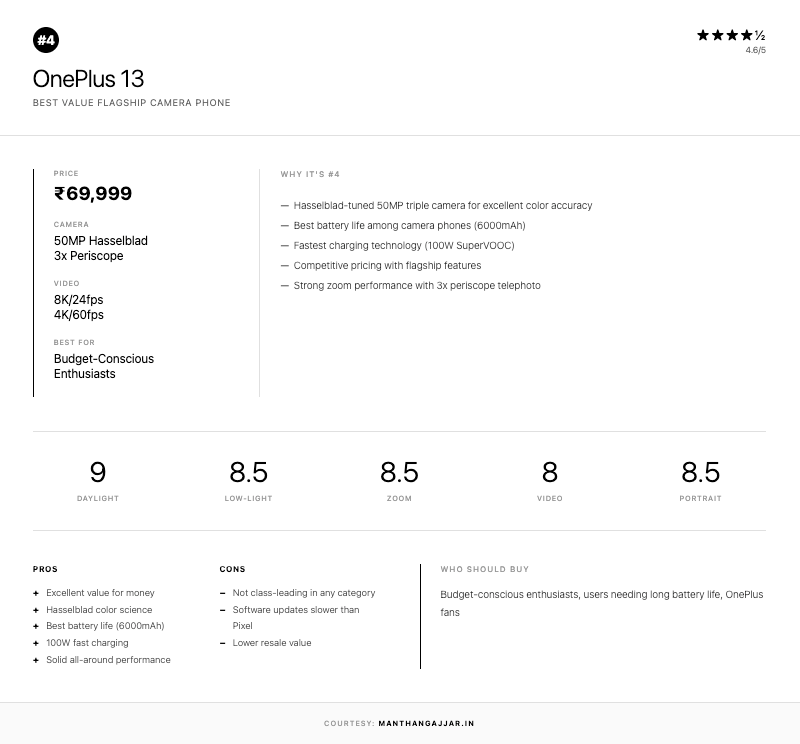Click the plus icon beside Hasselblad color science
800x744 pixels.
tap(36, 610)
